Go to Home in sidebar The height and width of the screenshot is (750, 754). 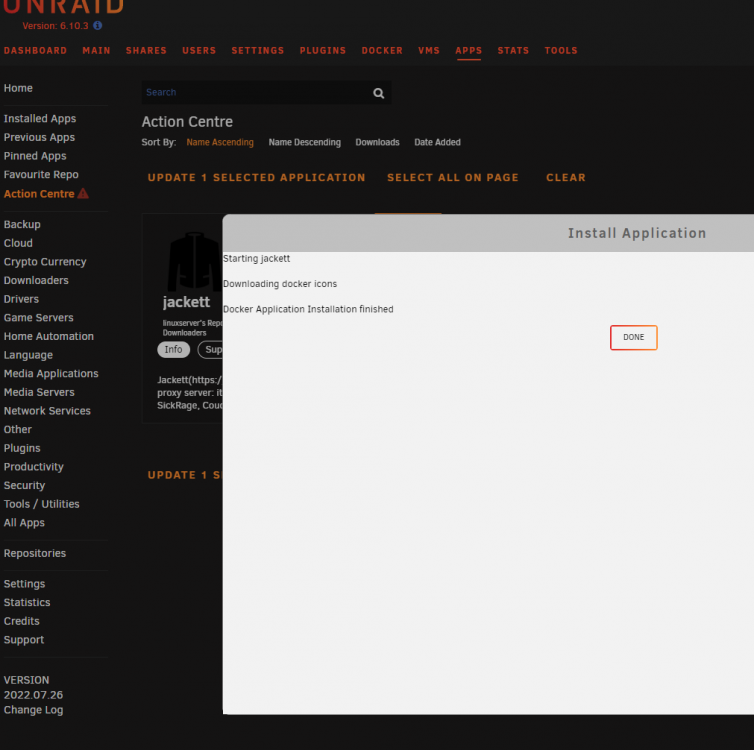click(18, 88)
